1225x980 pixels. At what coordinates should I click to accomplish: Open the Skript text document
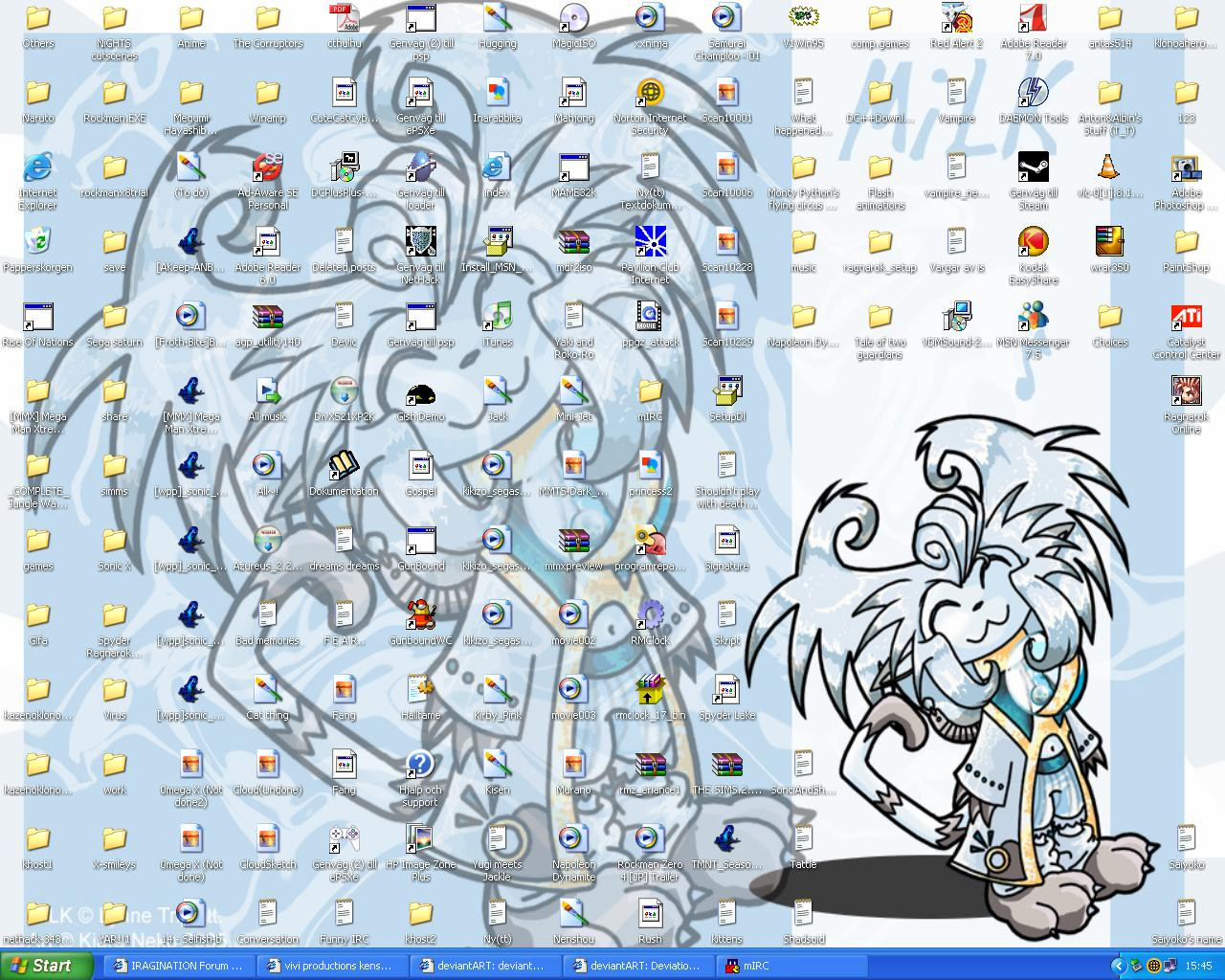click(726, 615)
